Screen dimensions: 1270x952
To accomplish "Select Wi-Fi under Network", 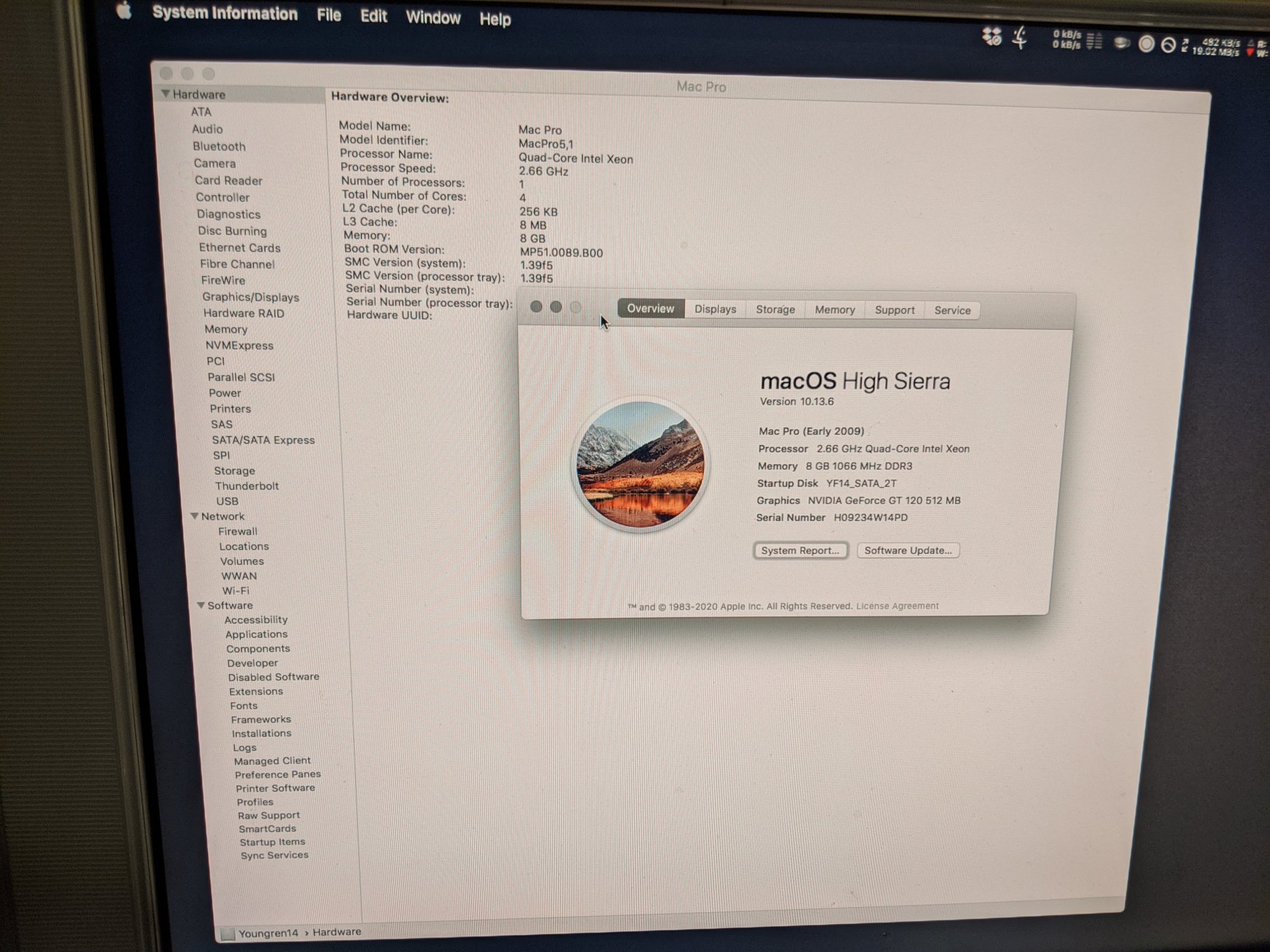I will [x=236, y=590].
